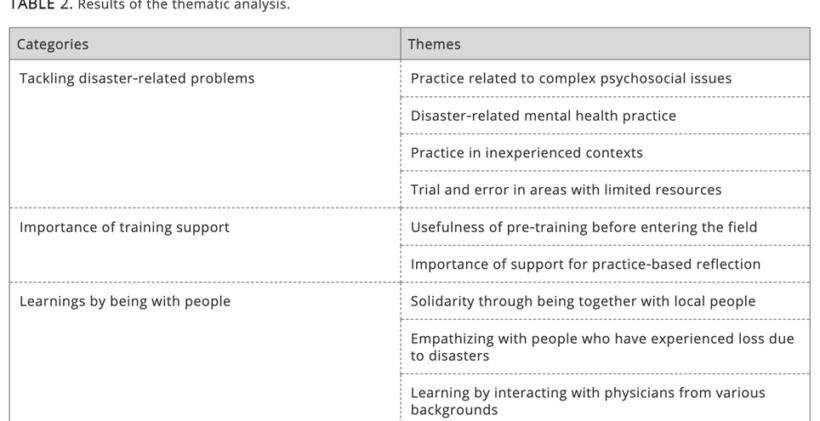Click the "Usefulness of pre-training" theme row
Viewport: 820px width, 421px height.
click(x=584, y=227)
